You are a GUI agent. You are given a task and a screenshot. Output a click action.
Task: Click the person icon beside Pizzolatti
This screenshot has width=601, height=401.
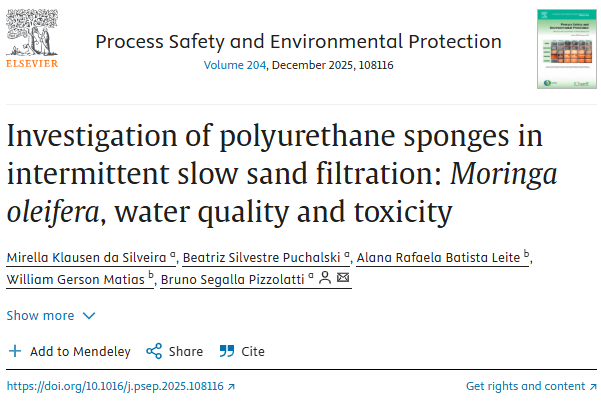(325, 278)
